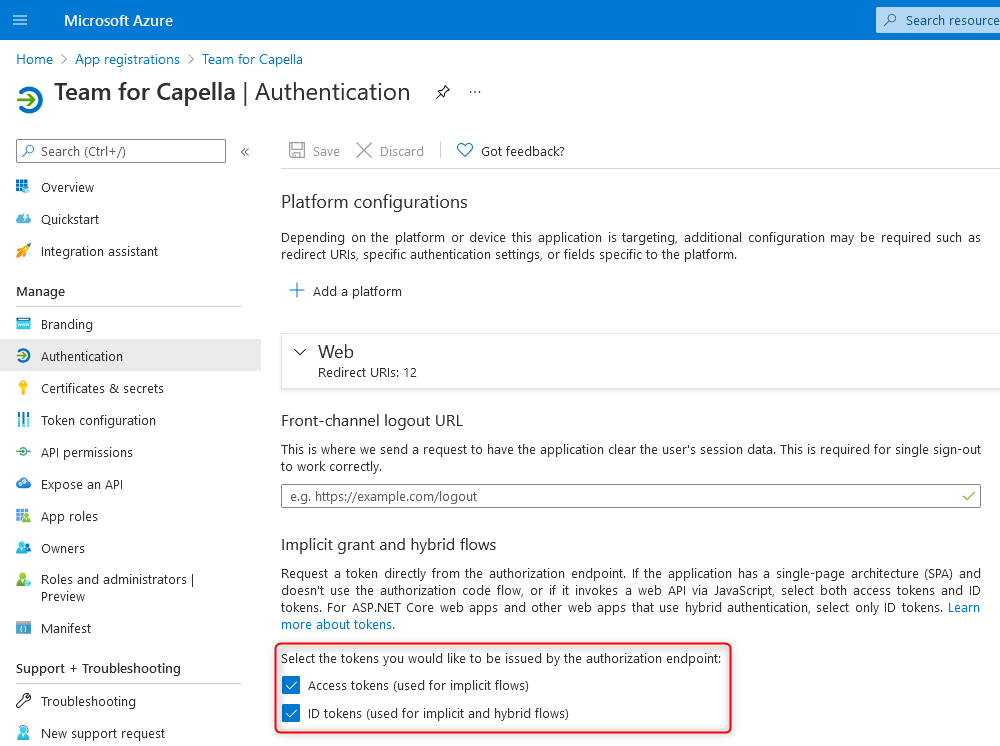Click the Save button

(x=314, y=151)
